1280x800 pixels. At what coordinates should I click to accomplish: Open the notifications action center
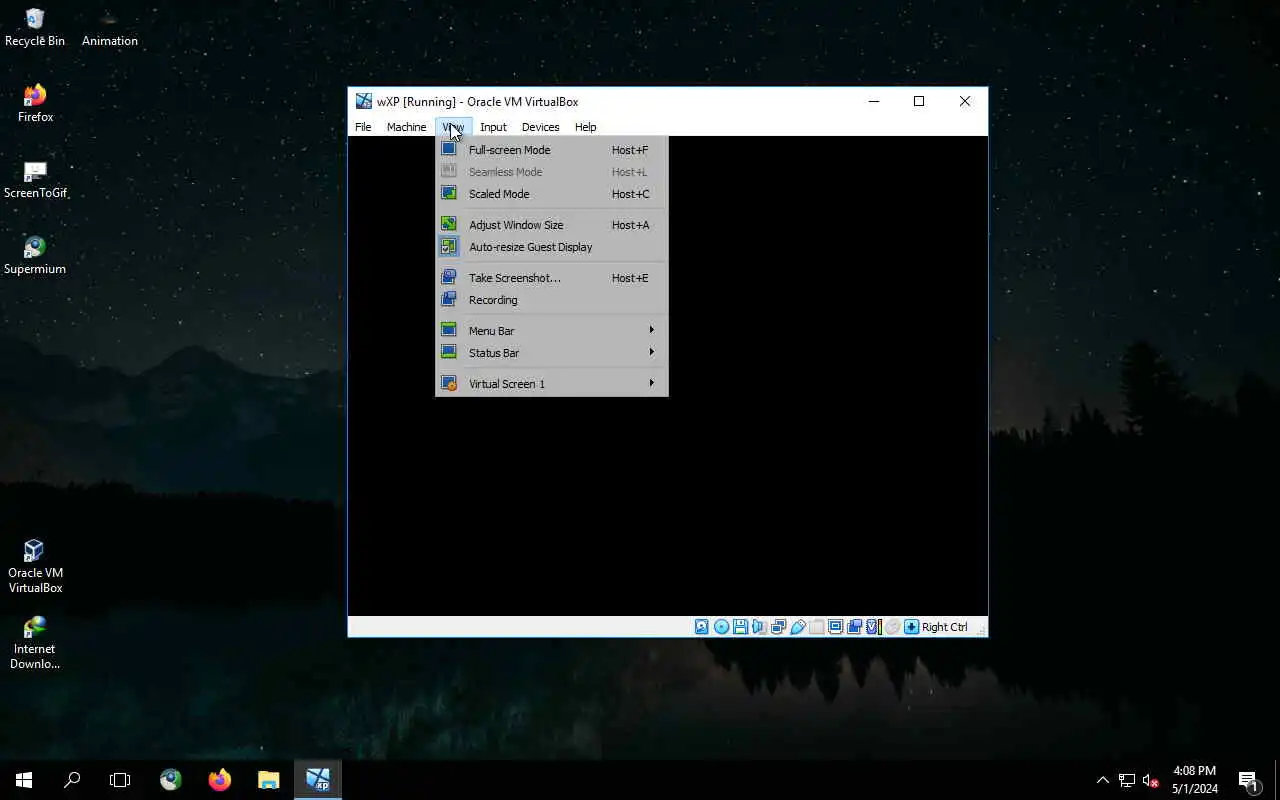point(1248,780)
